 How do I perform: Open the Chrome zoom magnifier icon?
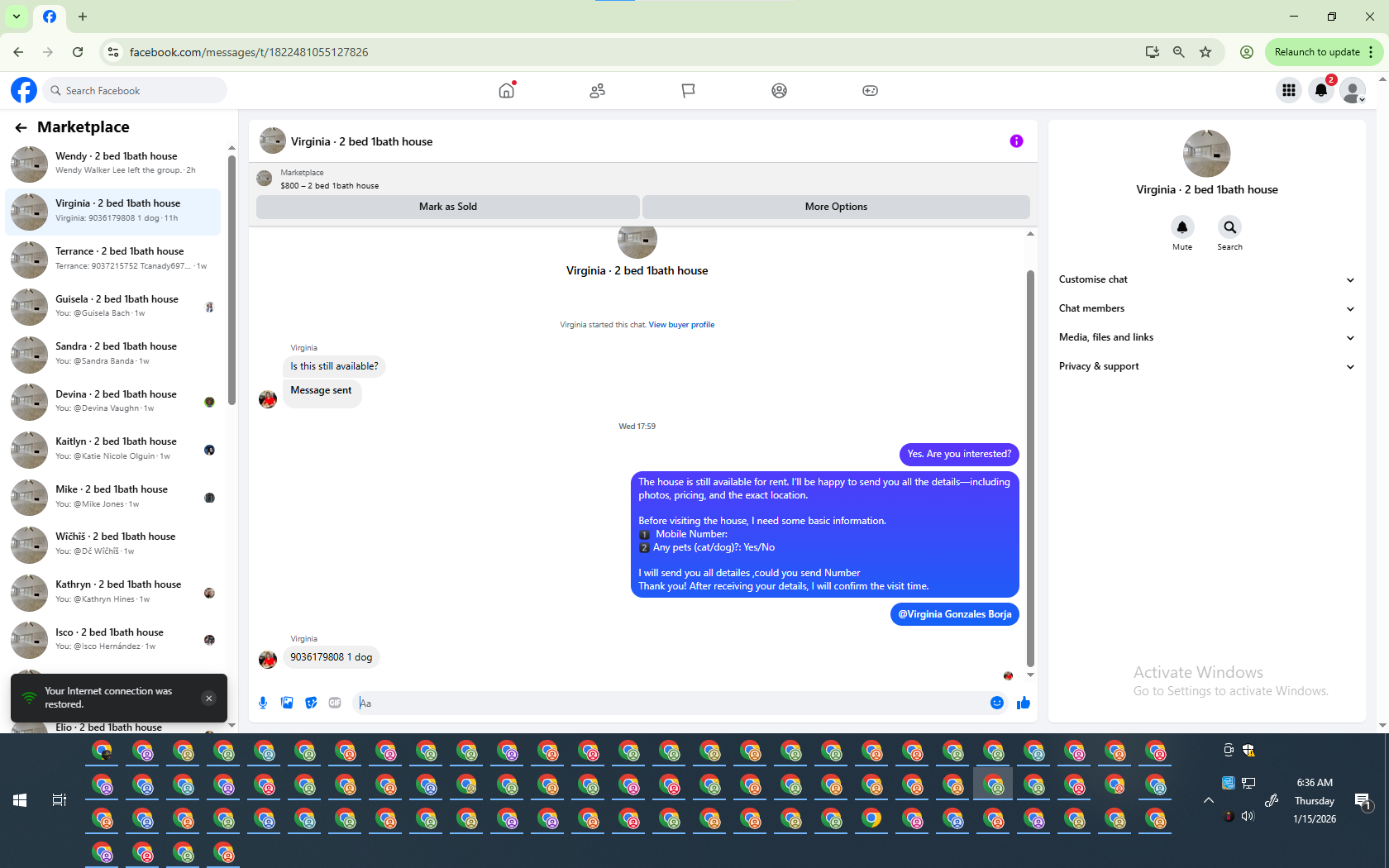tap(1179, 52)
